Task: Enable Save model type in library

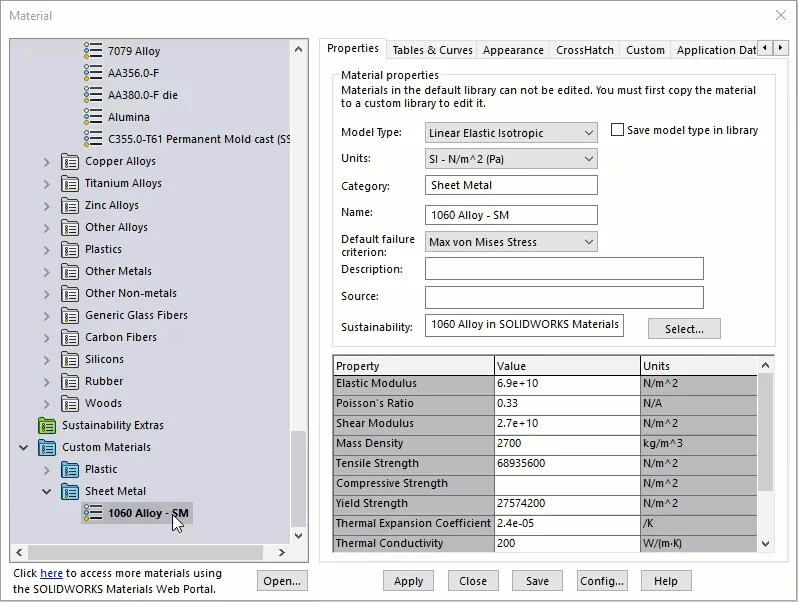Action: coord(617,130)
